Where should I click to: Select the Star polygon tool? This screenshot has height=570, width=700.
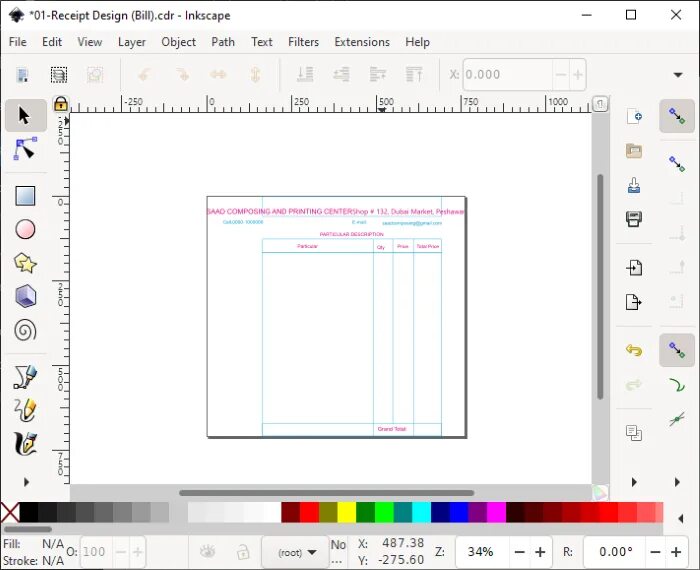coord(25,263)
